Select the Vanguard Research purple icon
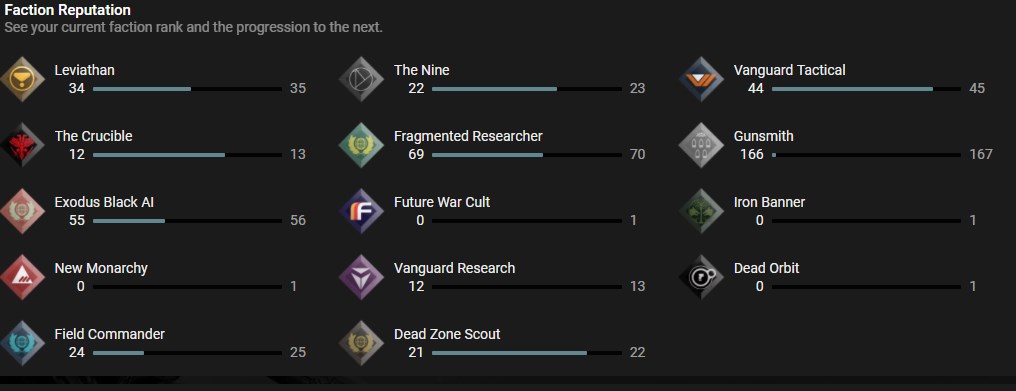Screen dimensions: 1016x391 tap(362, 278)
